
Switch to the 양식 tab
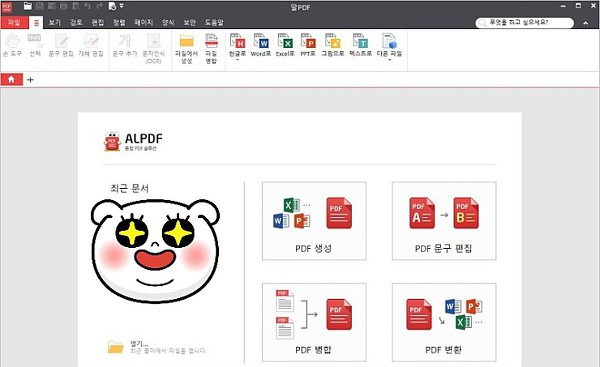(168, 22)
